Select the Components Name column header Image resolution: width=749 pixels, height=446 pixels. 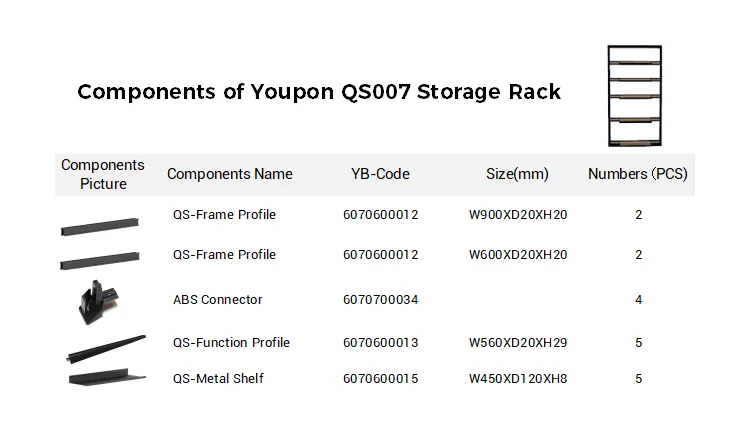tap(230, 174)
